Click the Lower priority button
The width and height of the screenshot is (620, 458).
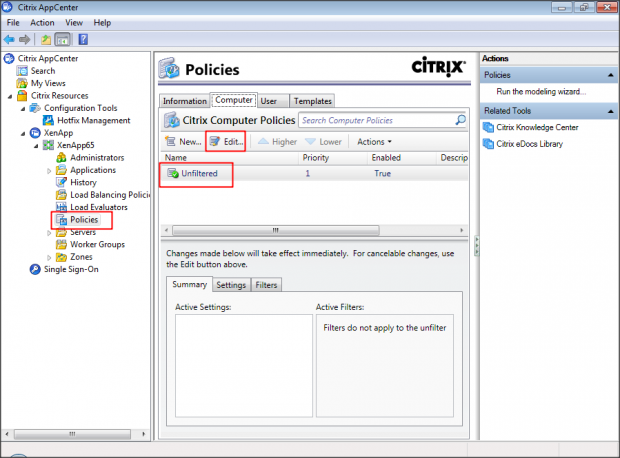tap(323, 142)
